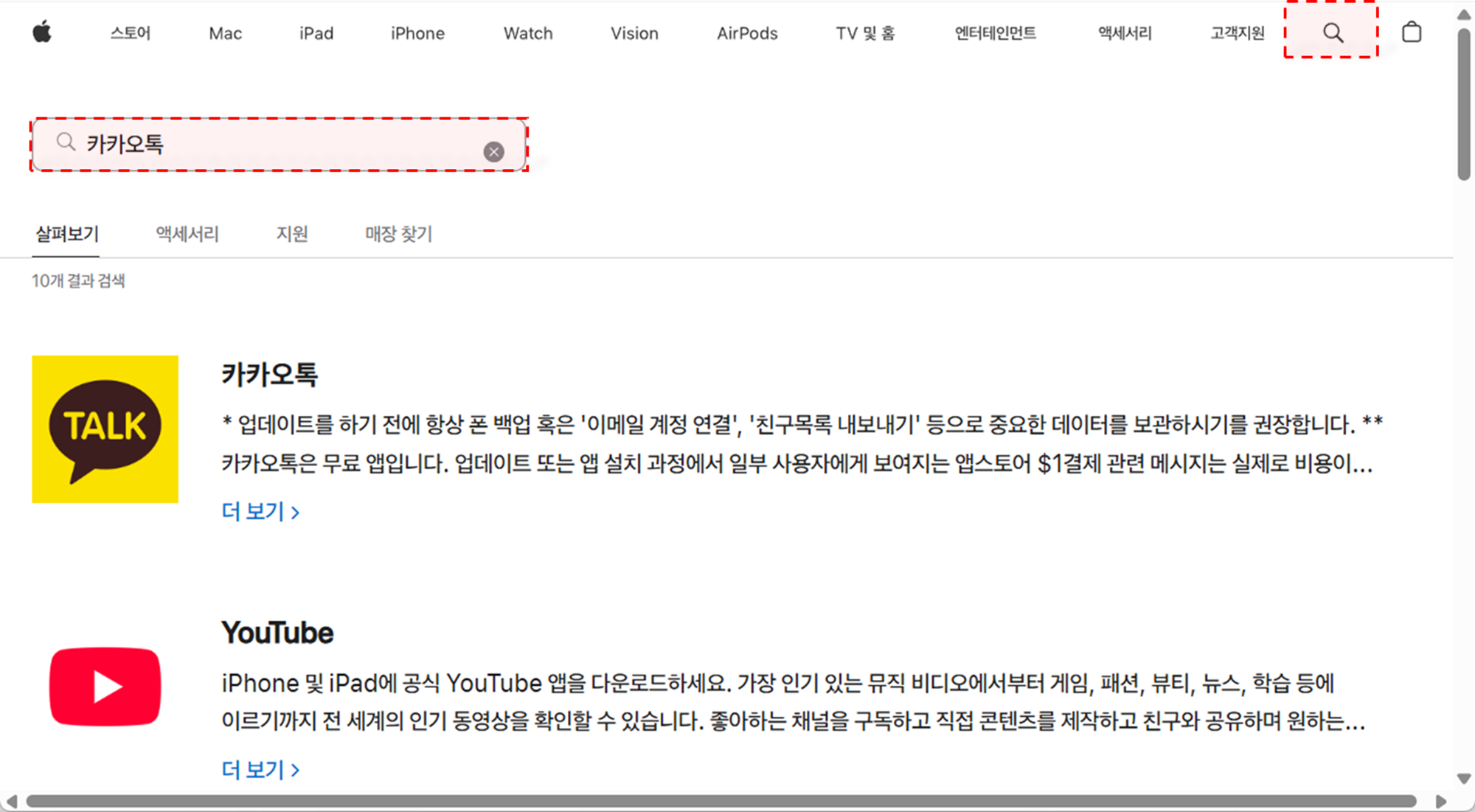Open the iPhone menu item
This screenshot has width=1475, height=812.
tap(417, 33)
